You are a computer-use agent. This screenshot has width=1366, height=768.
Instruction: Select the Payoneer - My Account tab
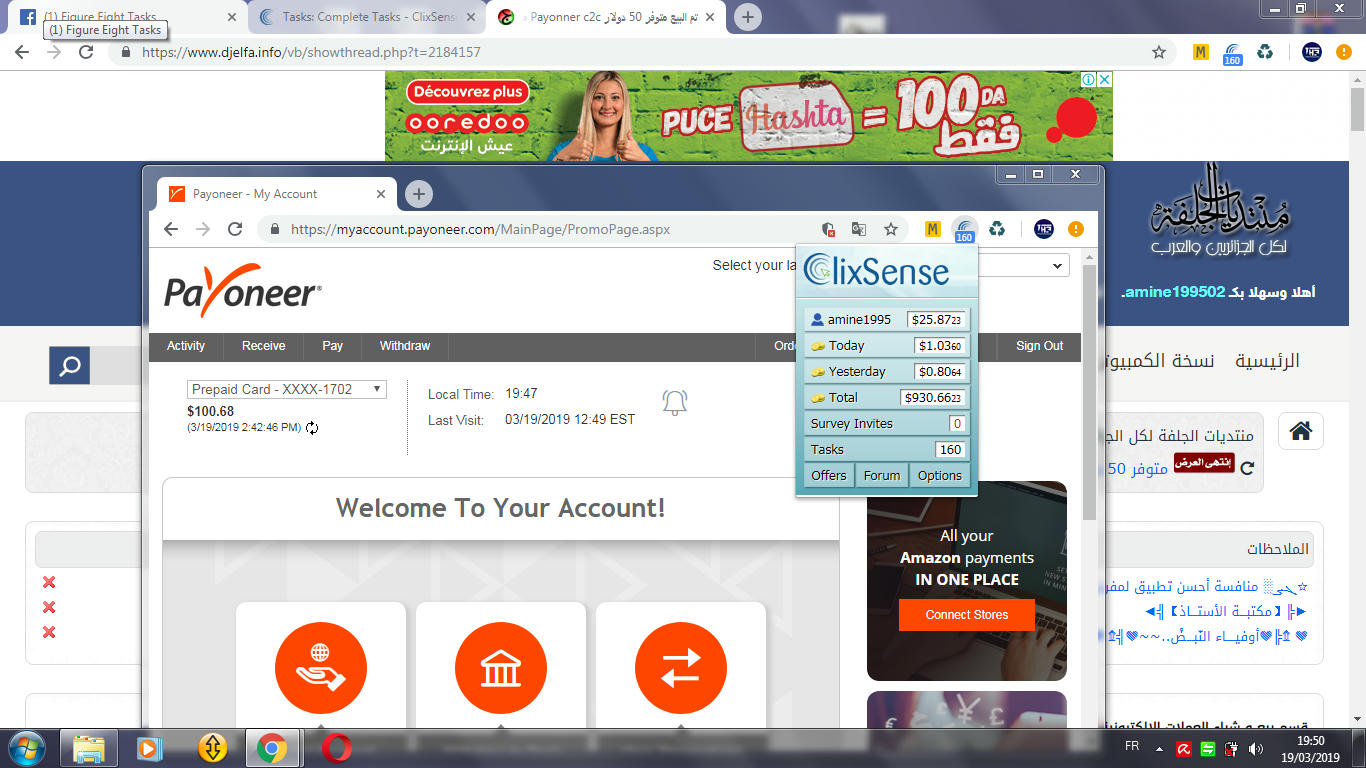point(275,194)
